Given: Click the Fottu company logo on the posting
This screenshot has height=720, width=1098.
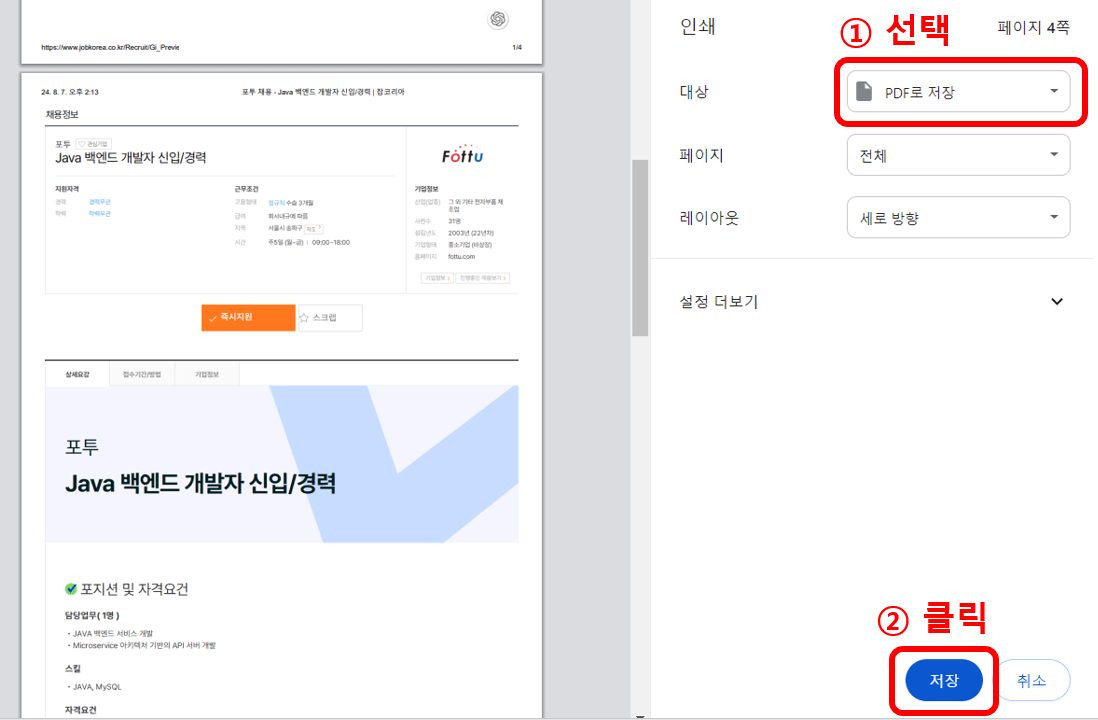Looking at the screenshot, I should click(464, 155).
